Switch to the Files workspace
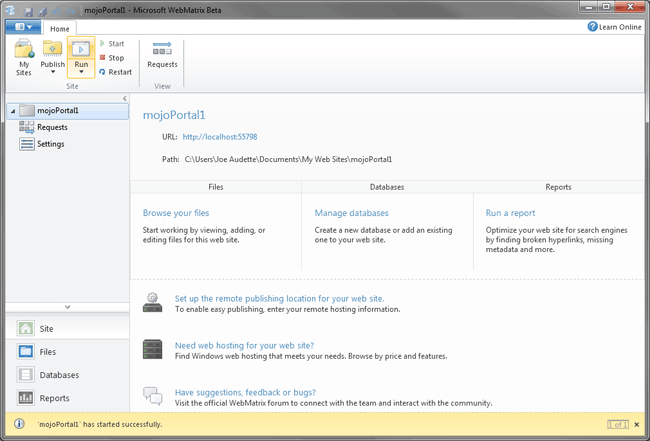 tap(48, 352)
